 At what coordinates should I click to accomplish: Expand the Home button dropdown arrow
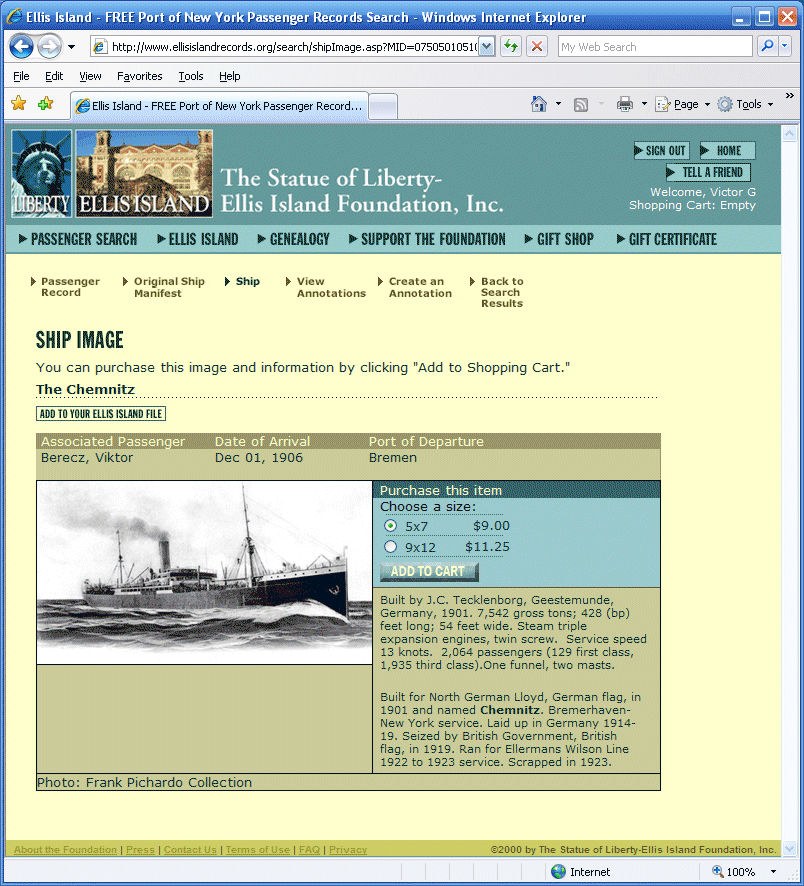(558, 104)
